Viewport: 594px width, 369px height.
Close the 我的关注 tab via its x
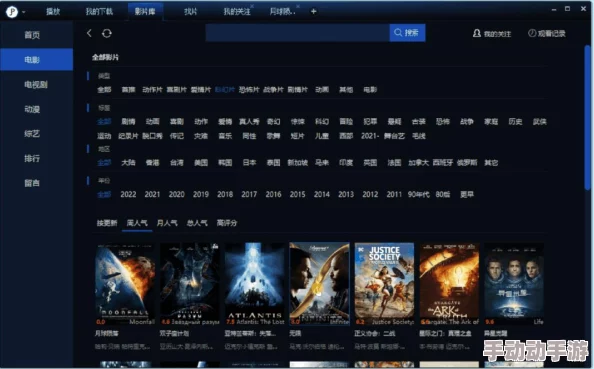(252, 6)
